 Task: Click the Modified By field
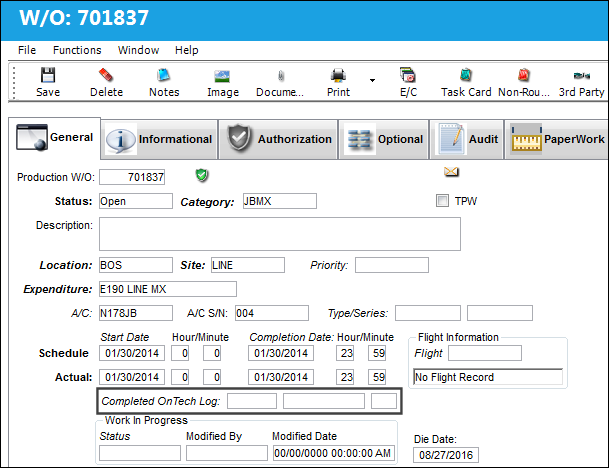227,453
